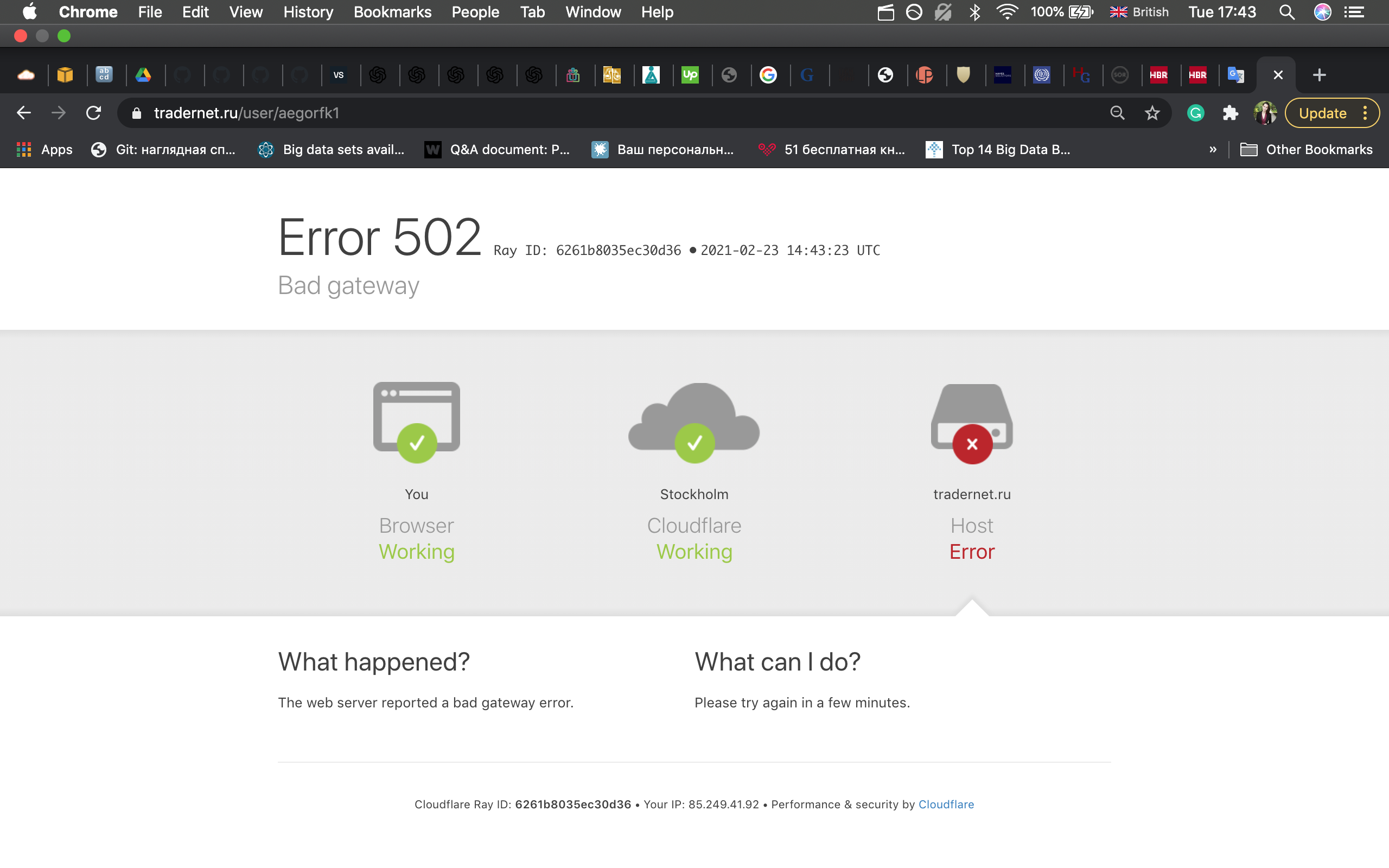
Task: Open the Other Bookmarks folder
Action: pyautogui.click(x=1307, y=150)
